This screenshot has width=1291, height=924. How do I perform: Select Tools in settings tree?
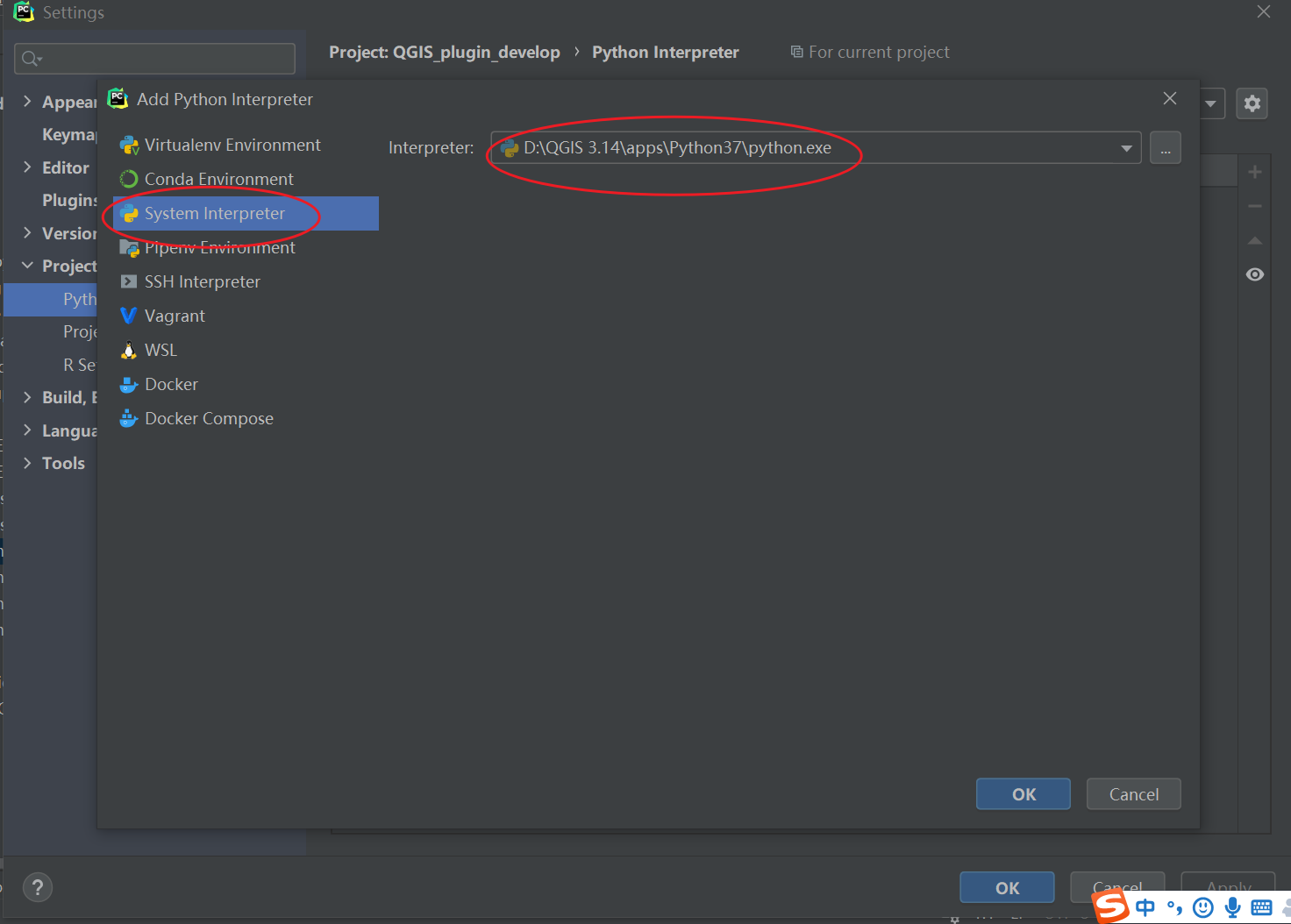[63, 463]
